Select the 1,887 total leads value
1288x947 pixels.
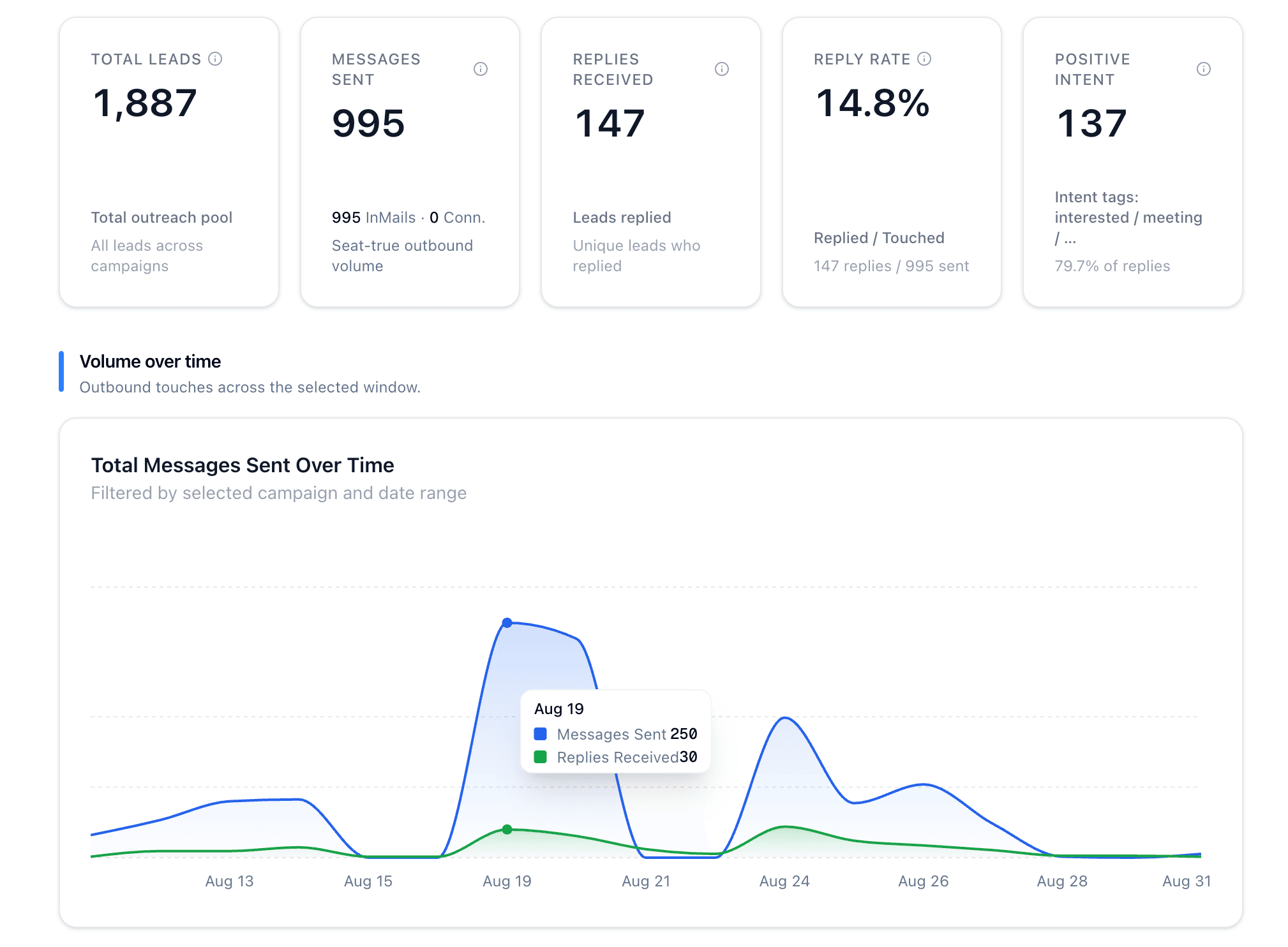click(145, 103)
